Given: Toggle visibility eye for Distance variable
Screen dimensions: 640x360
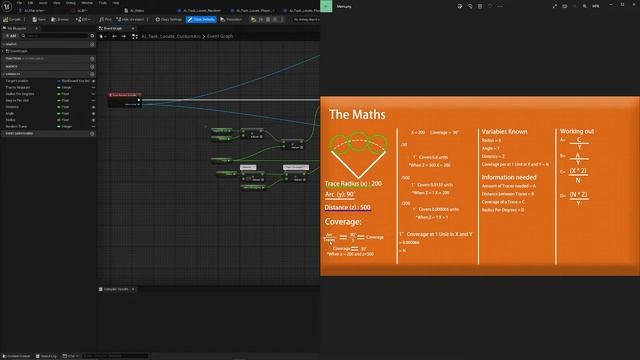Looking at the screenshot, I should pos(93,107).
